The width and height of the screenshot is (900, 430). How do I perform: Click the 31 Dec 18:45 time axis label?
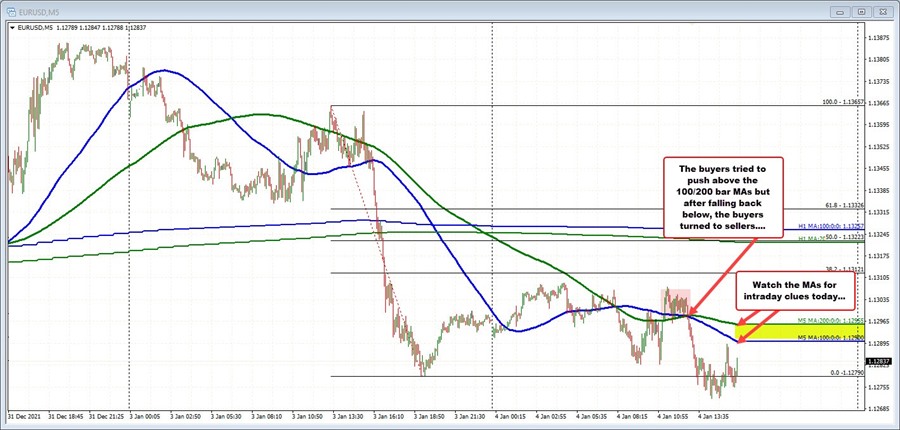pos(66,419)
